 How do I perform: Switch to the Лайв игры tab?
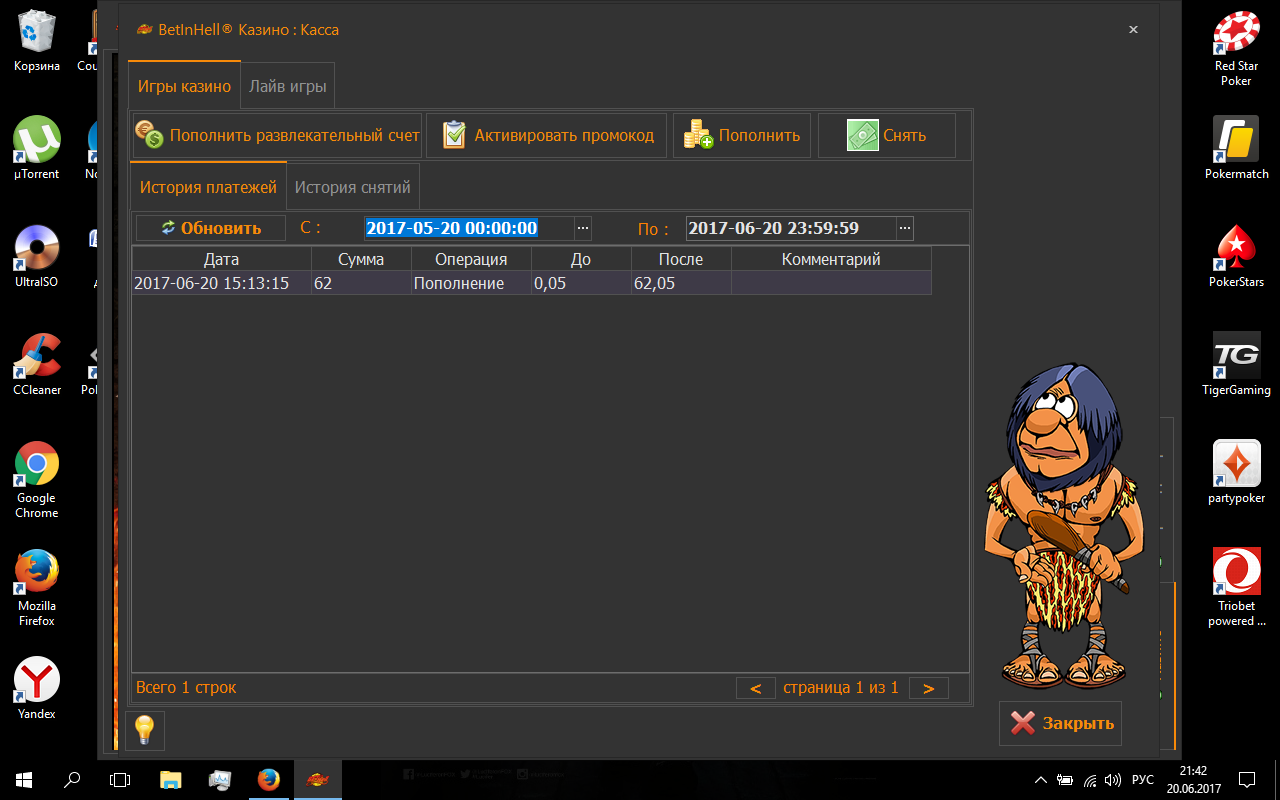point(288,86)
